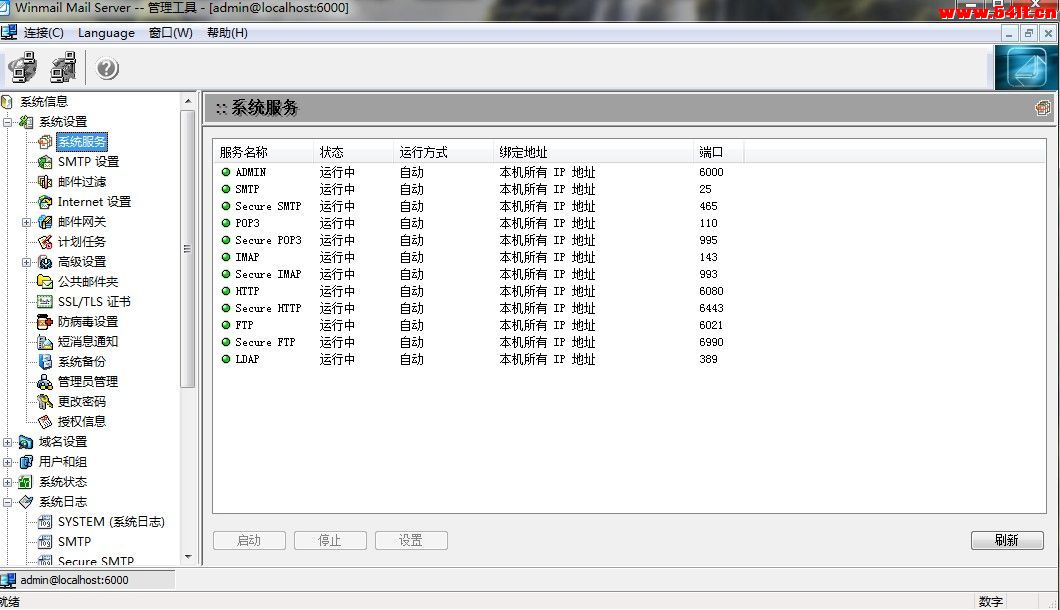The width and height of the screenshot is (1060, 610).
Task: Click the connect to server toolbar icon
Action: click(x=23, y=68)
